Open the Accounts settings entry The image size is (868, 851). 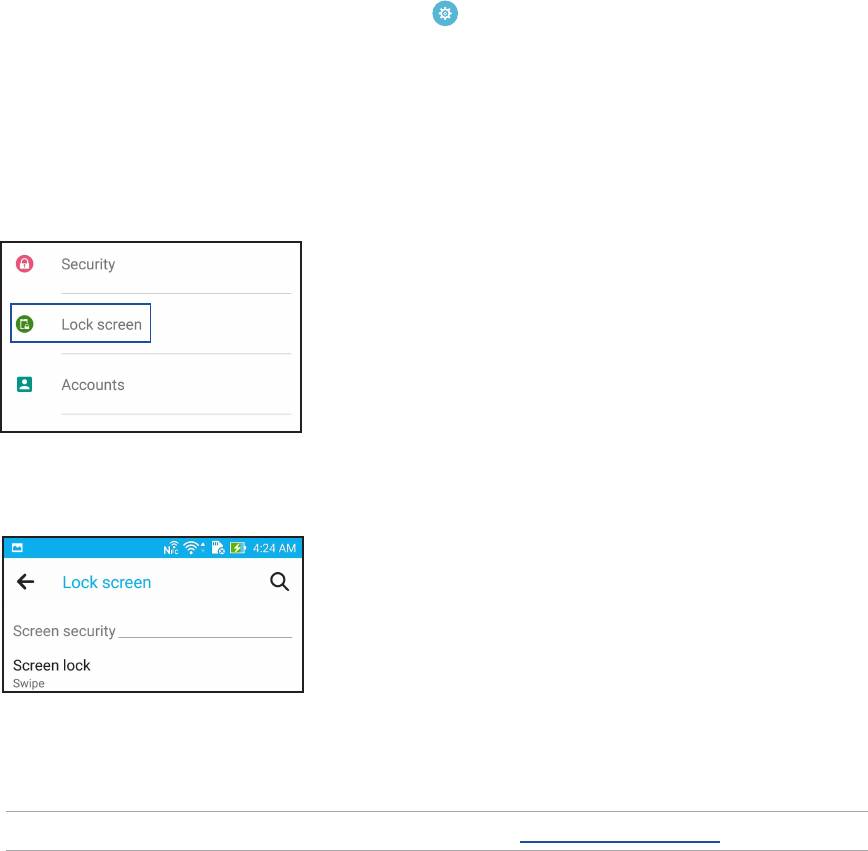pos(93,384)
